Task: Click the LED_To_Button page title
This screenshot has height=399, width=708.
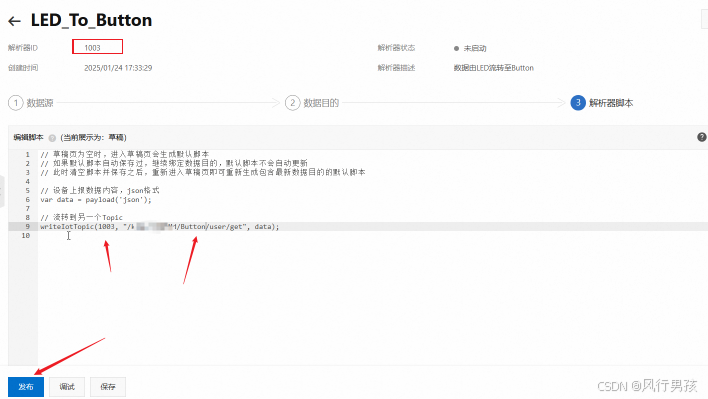Action: tap(91, 21)
